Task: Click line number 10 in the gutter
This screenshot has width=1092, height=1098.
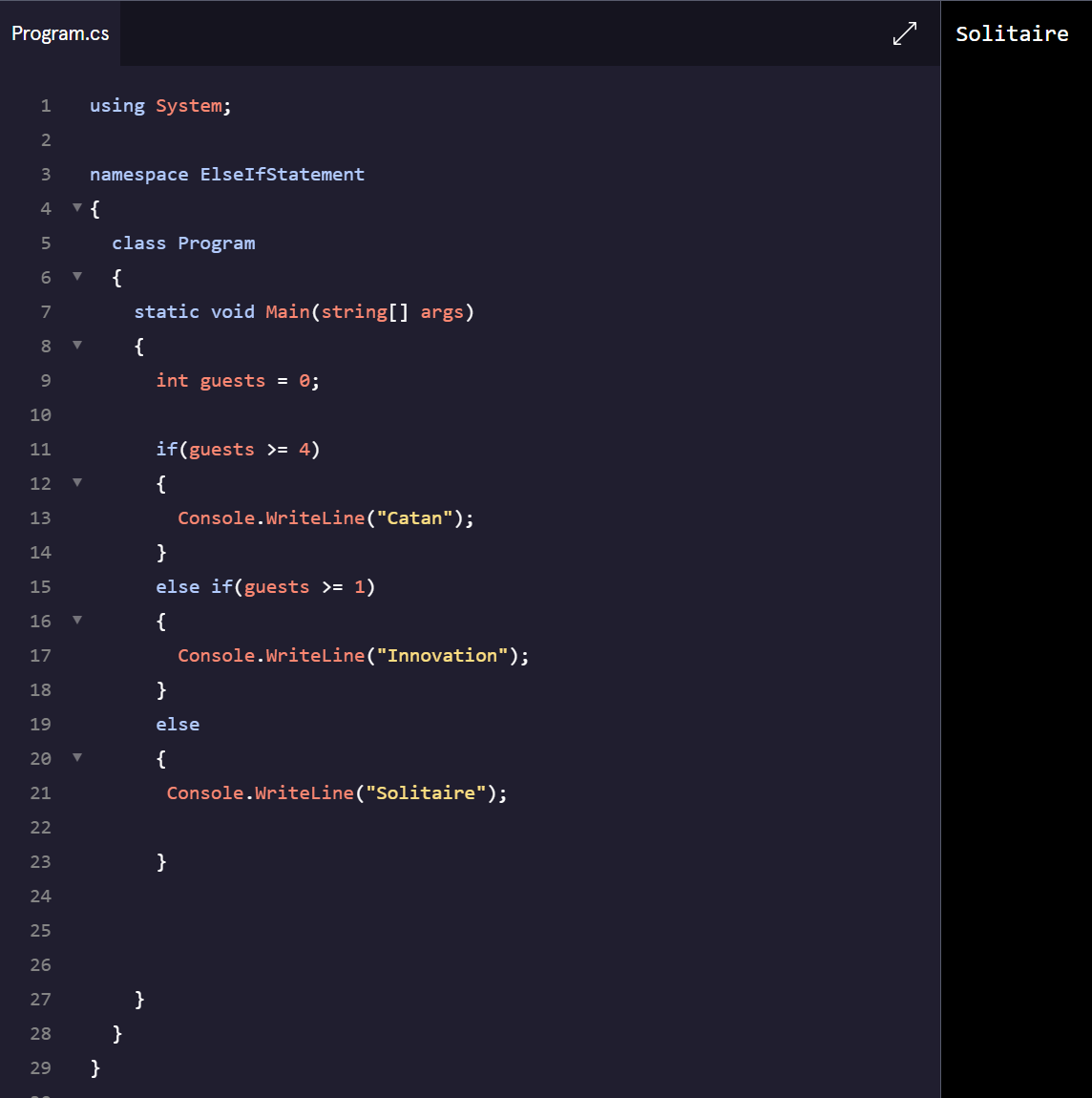Action: (x=41, y=414)
